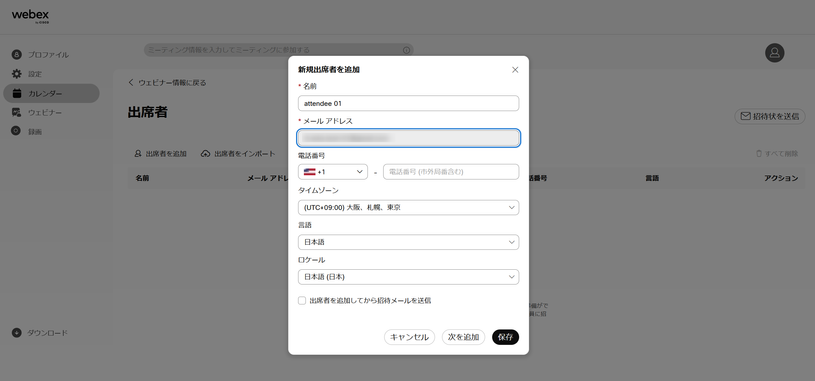Viewport: 815px width, 381px height.
Task: Click the person icon next to 出席者を追加
Action: [138, 154]
